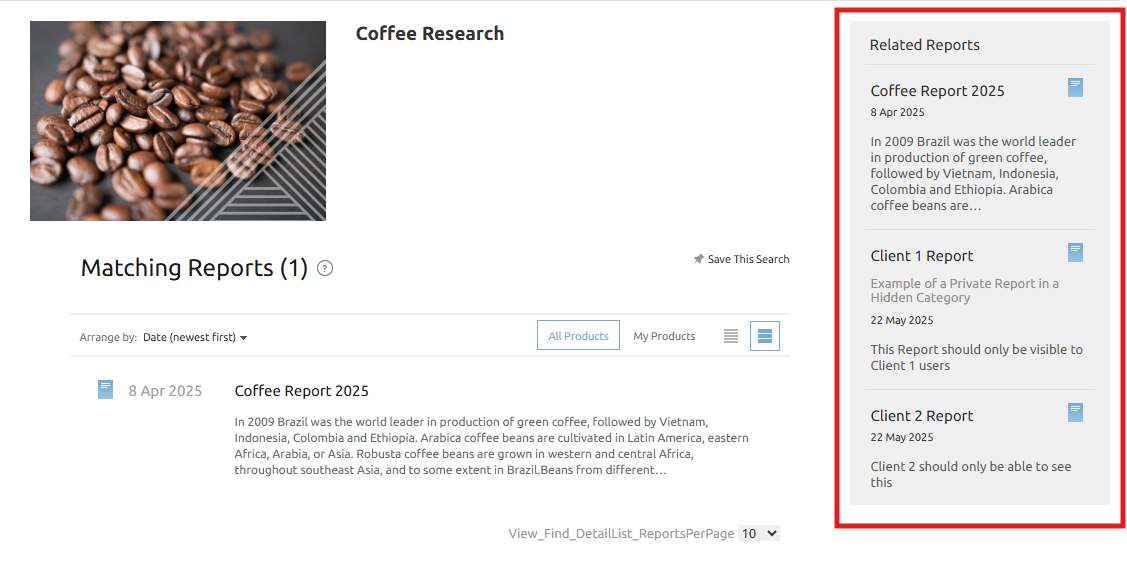Open Client 1 Report in Related Reports
1127x565 pixels.
pos(921,256)
